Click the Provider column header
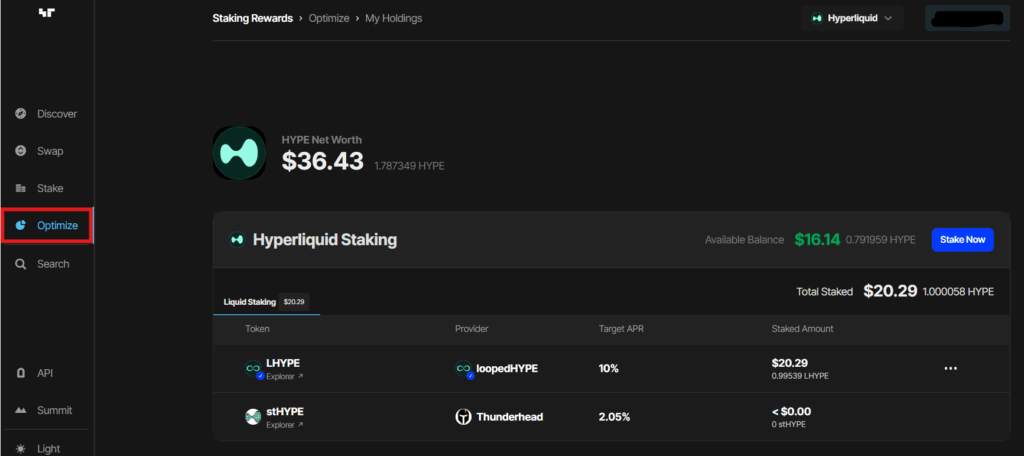1024x456 pixels. (472, 329)
